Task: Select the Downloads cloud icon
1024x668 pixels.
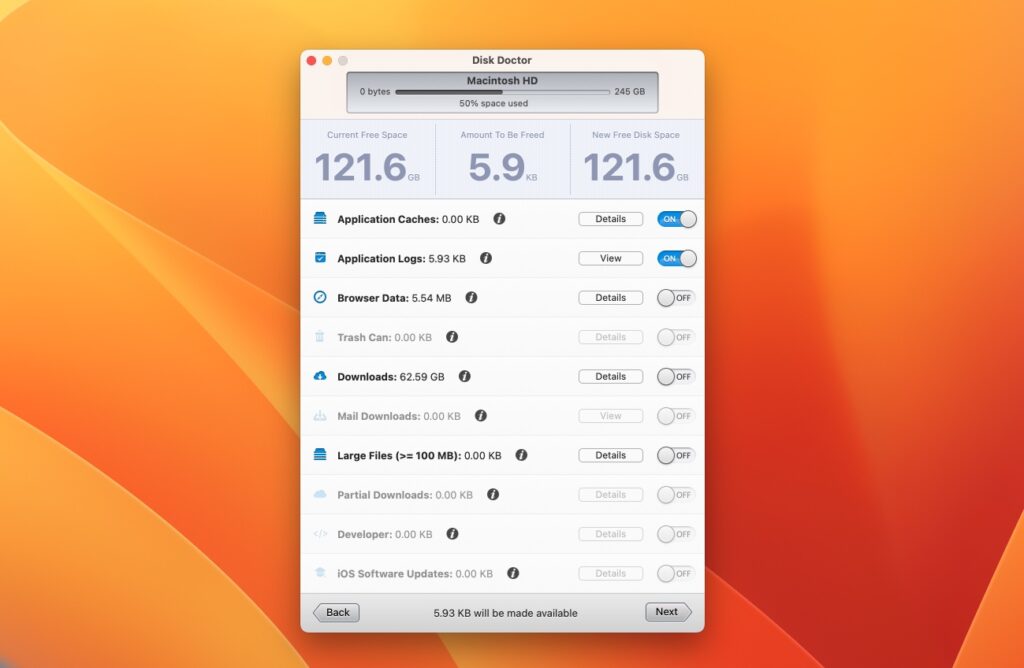Action: (322, 376)
